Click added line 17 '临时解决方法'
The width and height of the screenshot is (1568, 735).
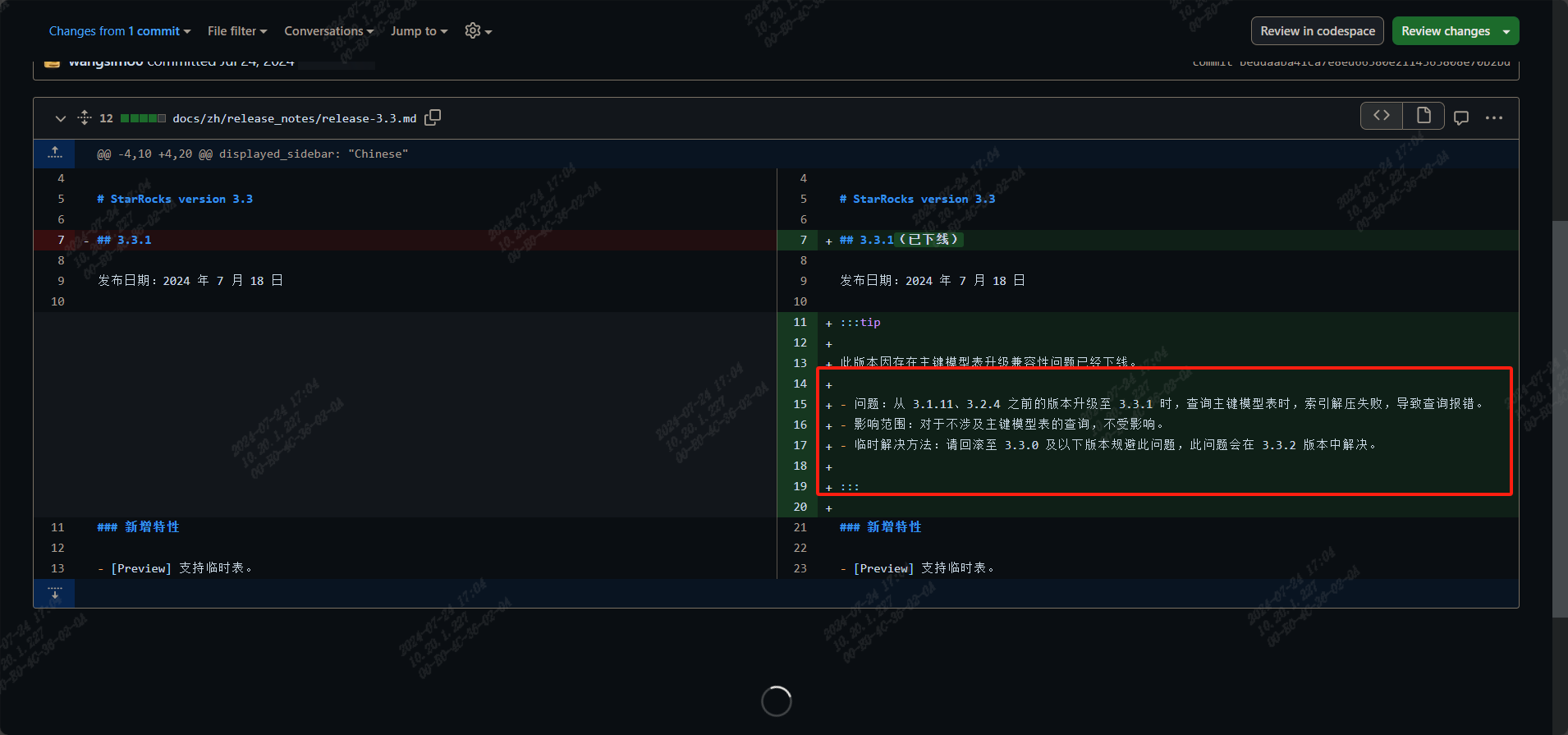click(1108, 445)
